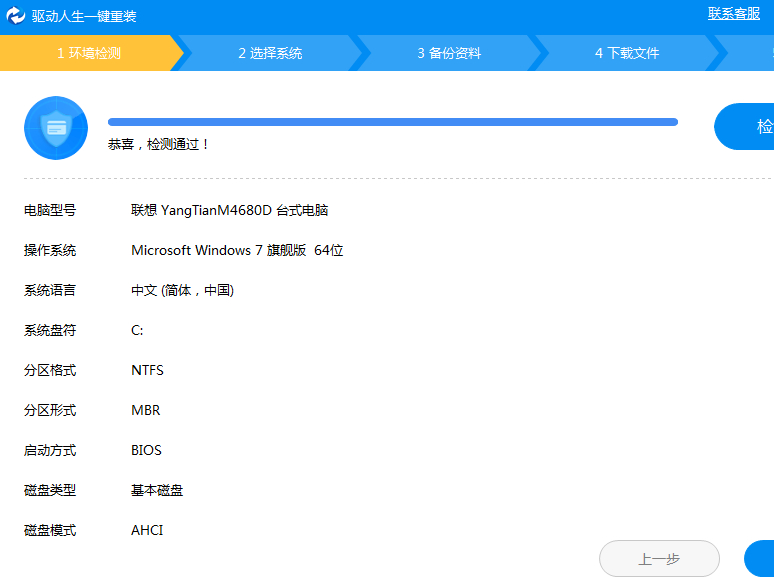Screen dimensions: 774x580
Task: Click the 分区形式 label
Action: coord(50,410)
